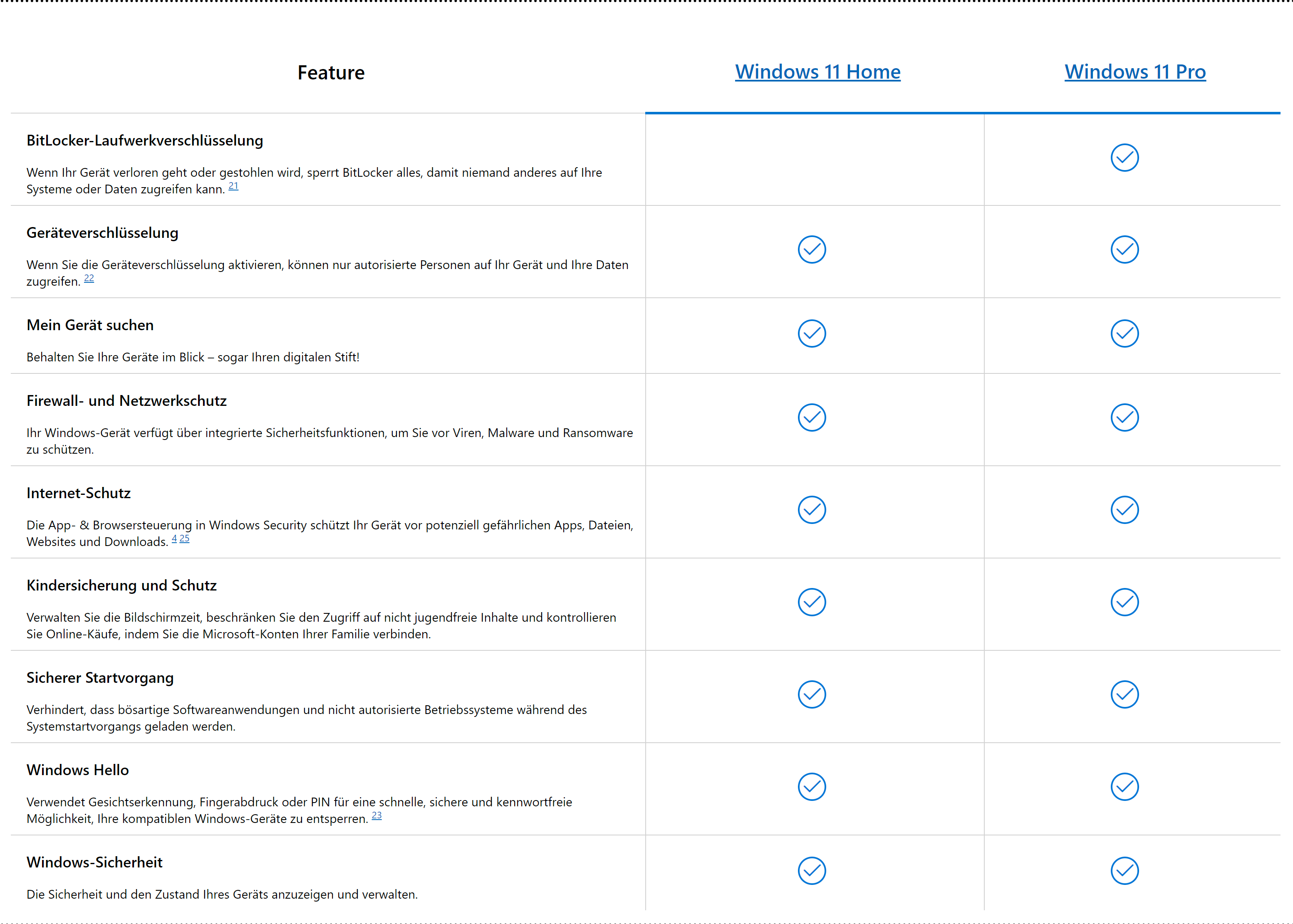
Task: Click Mein Gerät suchen checkmark under Pro
Action: [1125, 334]
